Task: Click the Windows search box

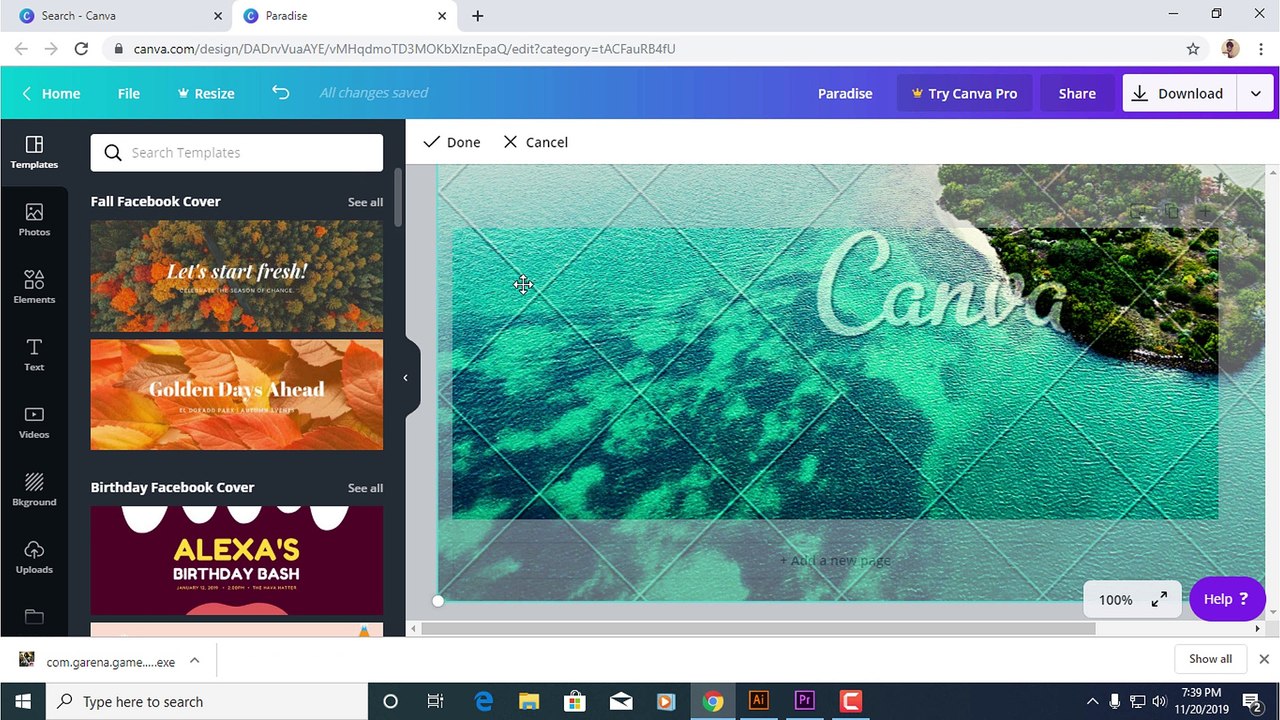Action: tap(207, 701)
